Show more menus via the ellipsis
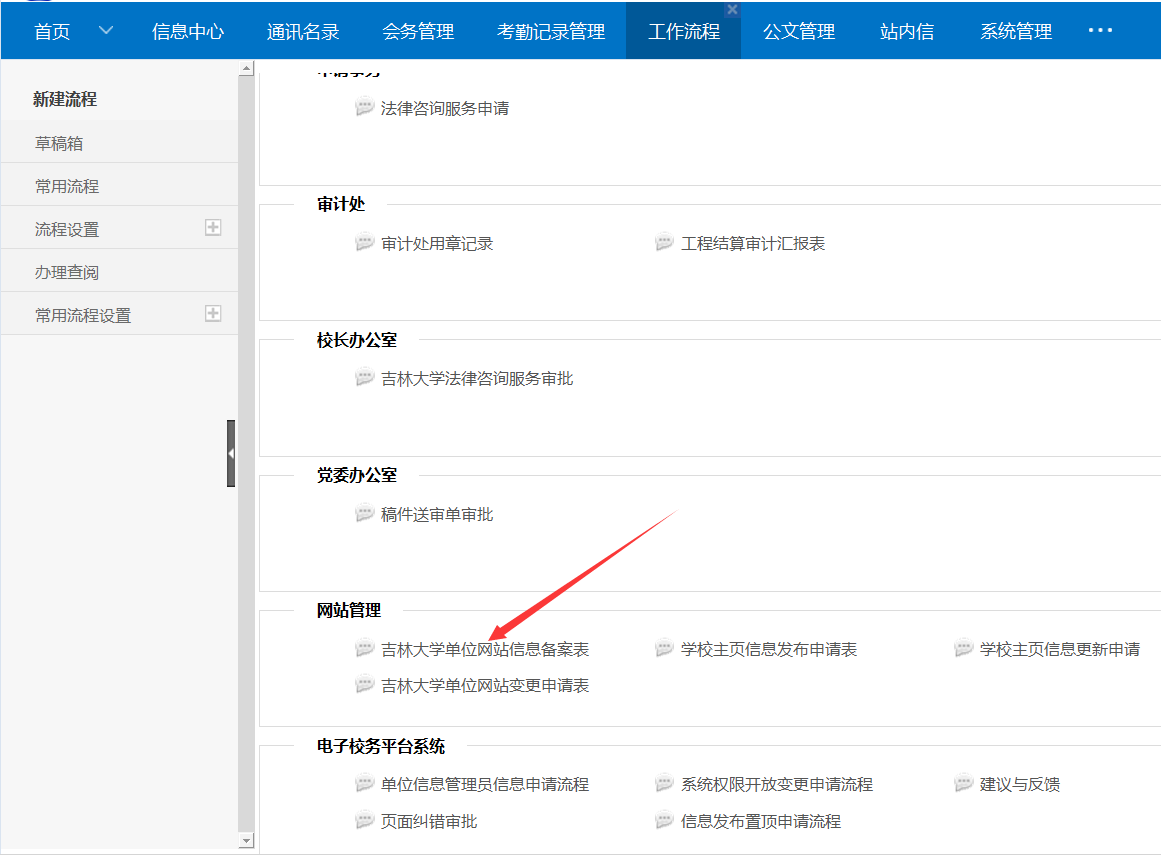 pos(1100,31)
